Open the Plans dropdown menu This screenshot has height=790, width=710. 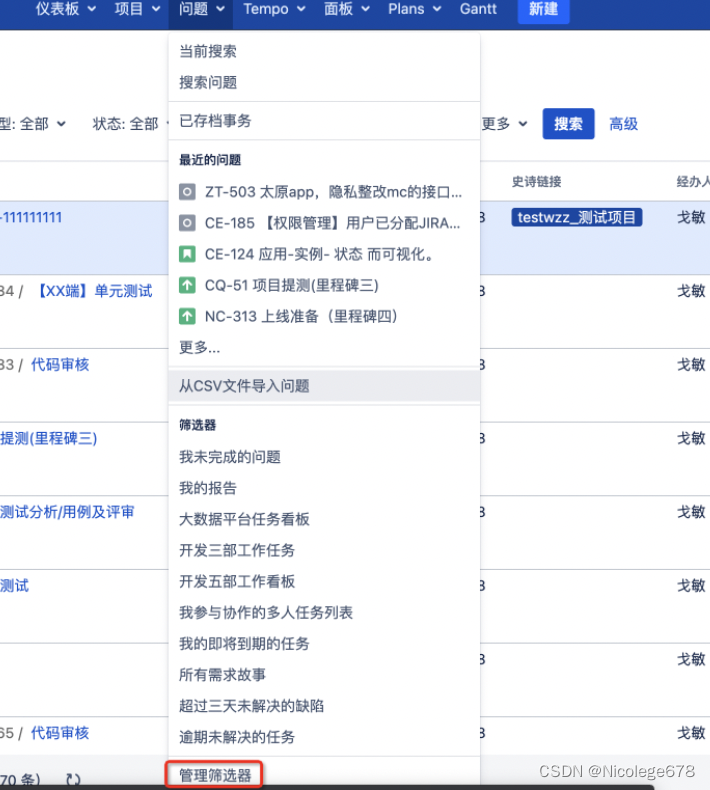tap(414, 9)
